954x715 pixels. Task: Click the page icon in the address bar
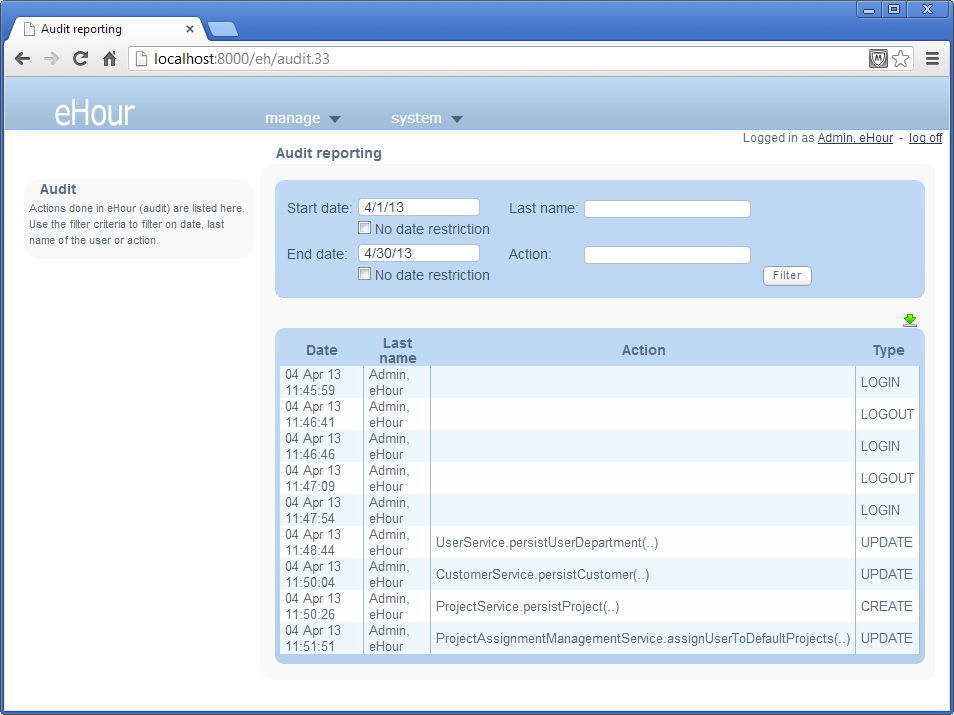click(x=141, y=58)
